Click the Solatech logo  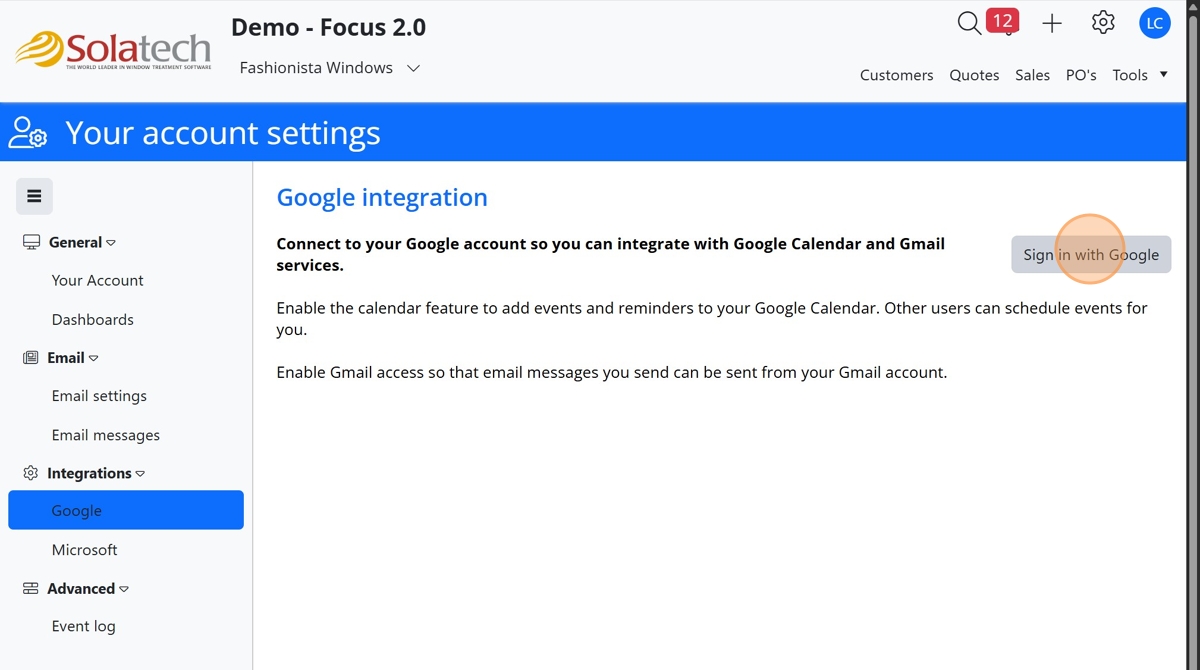tap(113, 50)
